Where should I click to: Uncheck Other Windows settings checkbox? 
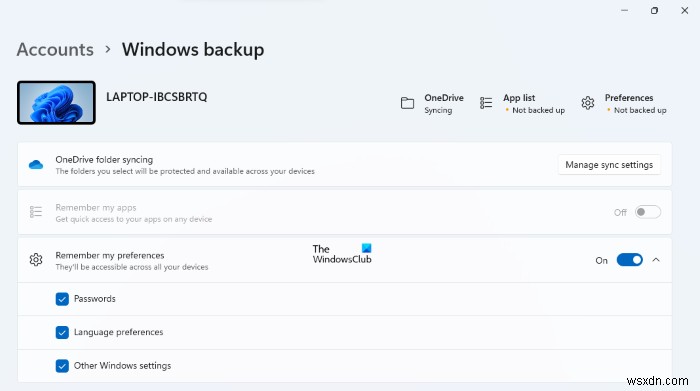point(62,366)
